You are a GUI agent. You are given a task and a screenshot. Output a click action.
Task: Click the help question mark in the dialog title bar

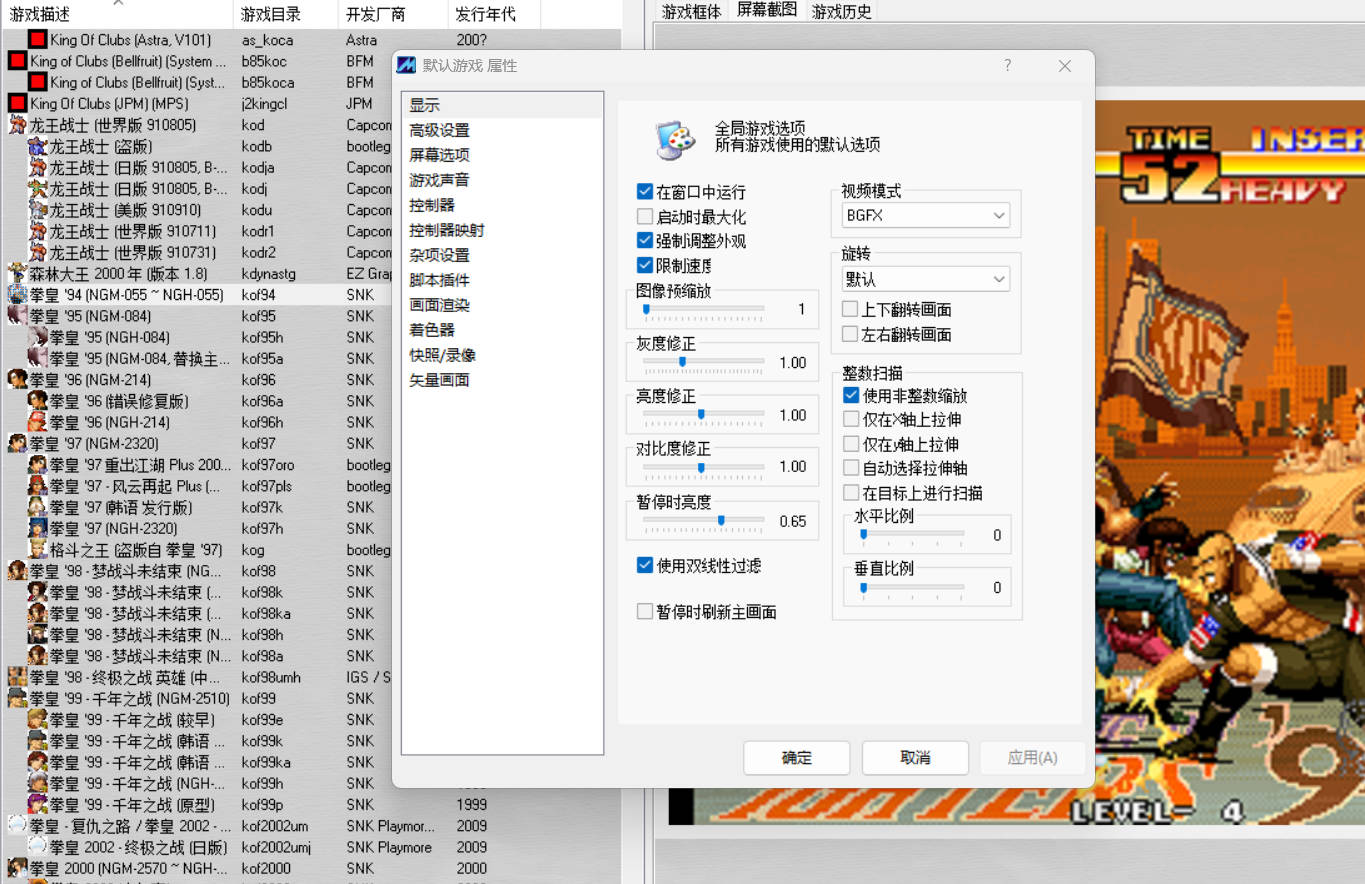pos(1007,65)
